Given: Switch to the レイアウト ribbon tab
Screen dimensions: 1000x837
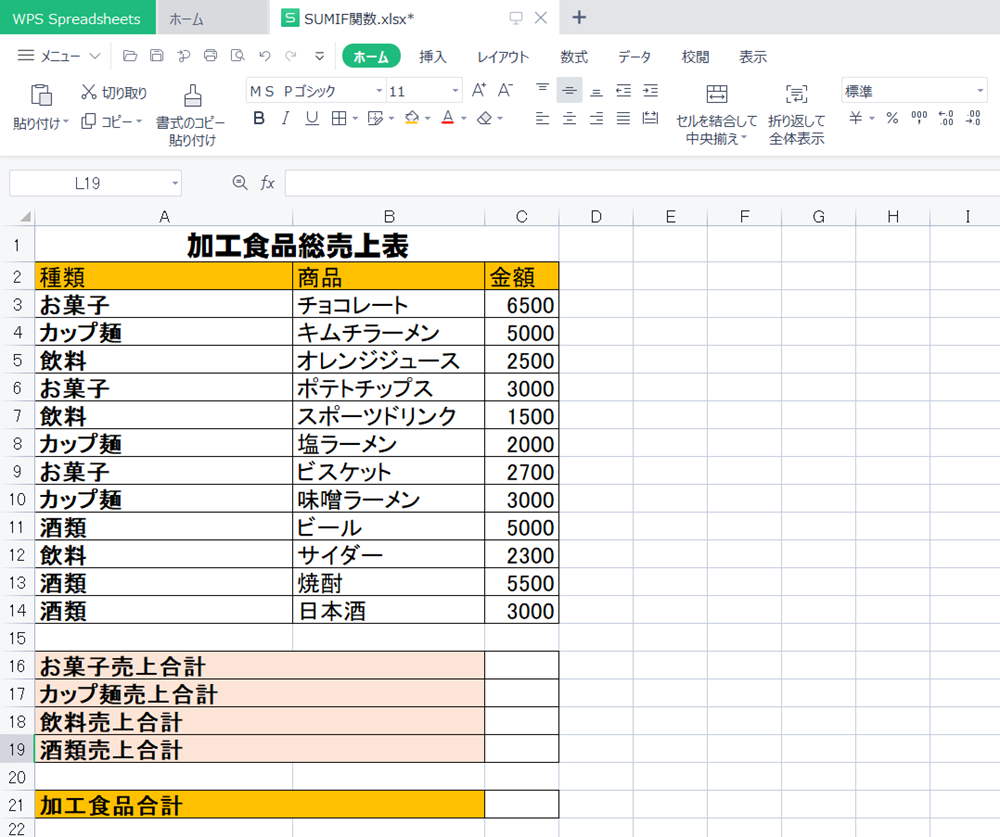Looking at the screenshot, I should pyautogui.click(x=503, y=56).
